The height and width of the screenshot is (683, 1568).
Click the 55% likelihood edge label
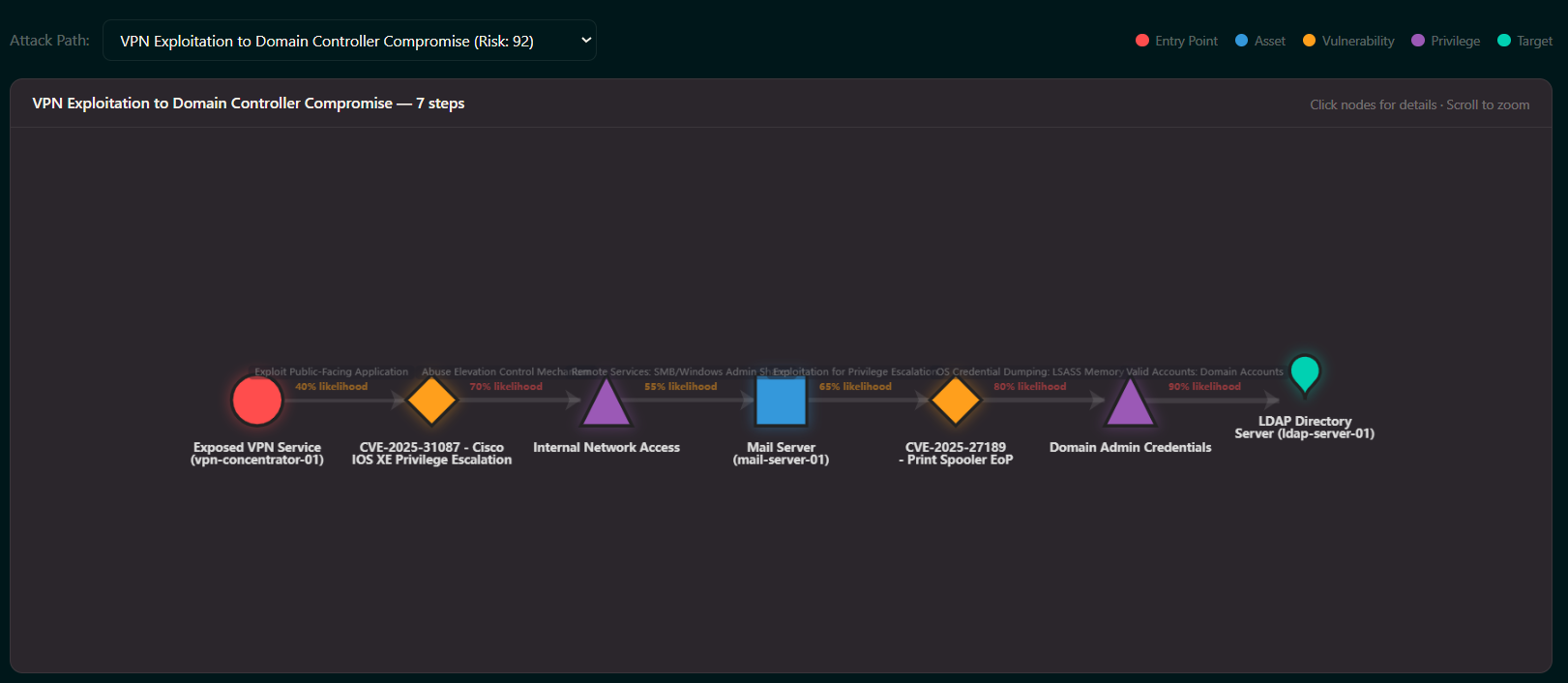pyautogui.click(x=681, y=387)
